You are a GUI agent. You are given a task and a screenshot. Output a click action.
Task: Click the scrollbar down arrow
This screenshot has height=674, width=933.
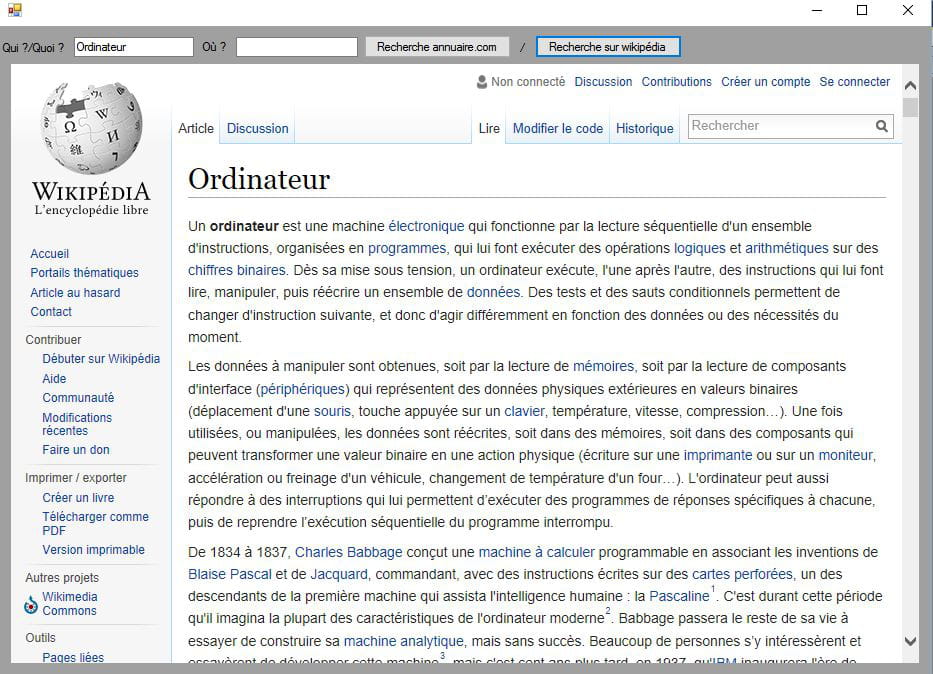point(910,641)
